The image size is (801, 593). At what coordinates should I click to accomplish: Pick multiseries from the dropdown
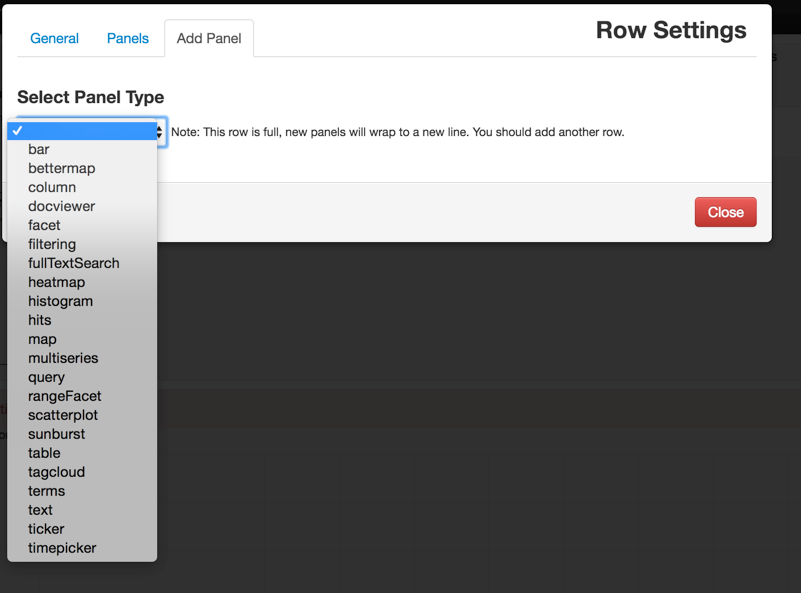click(82, 358)
